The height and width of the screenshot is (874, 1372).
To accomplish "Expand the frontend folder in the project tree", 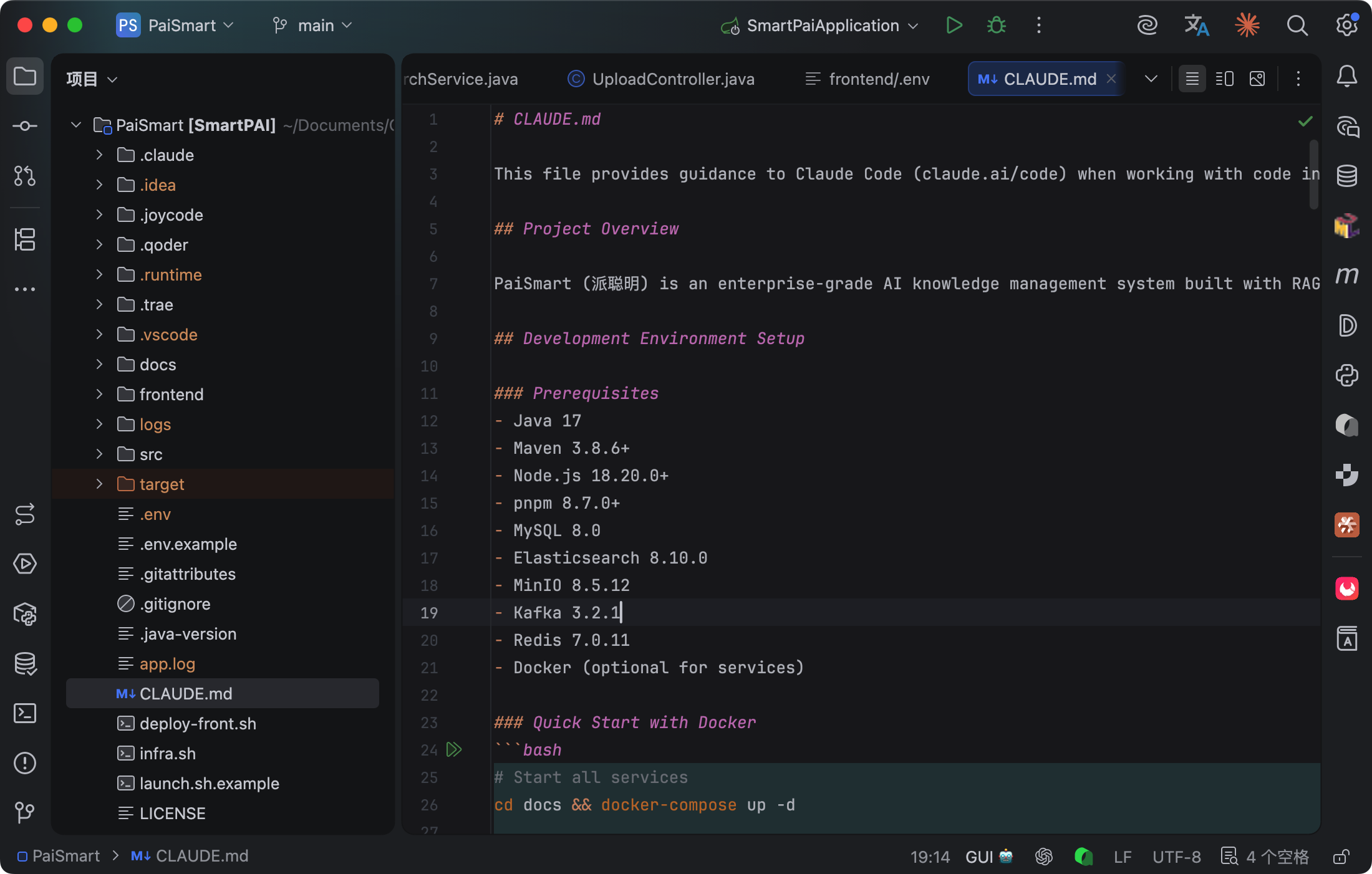I will pyautogui.click(x=99, y=395).
